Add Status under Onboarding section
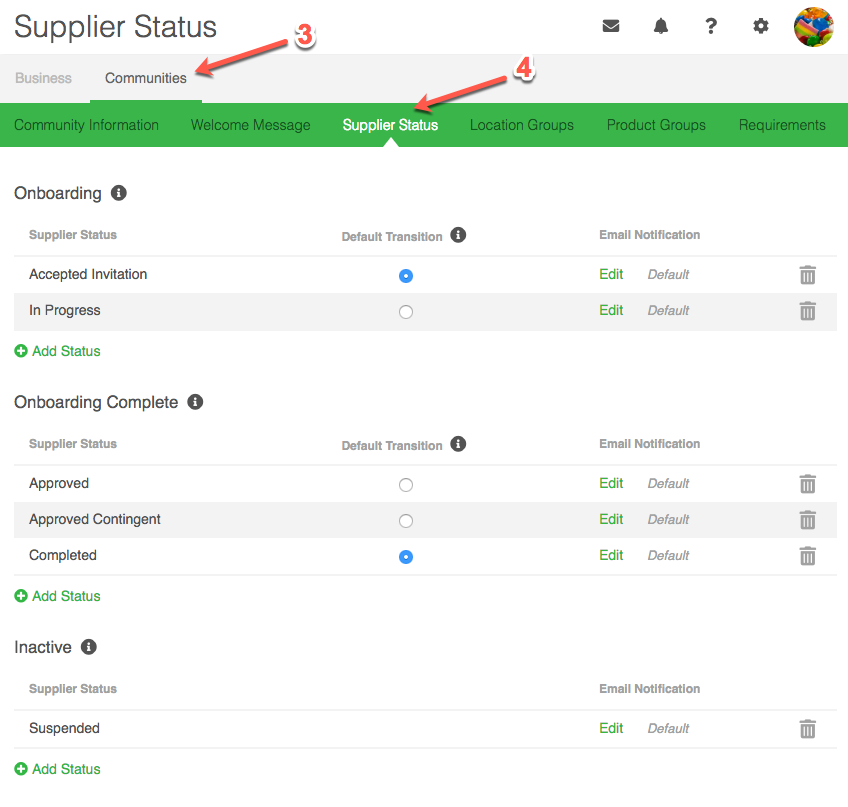Viewport: 848px width, 807px height. [58, 351]
